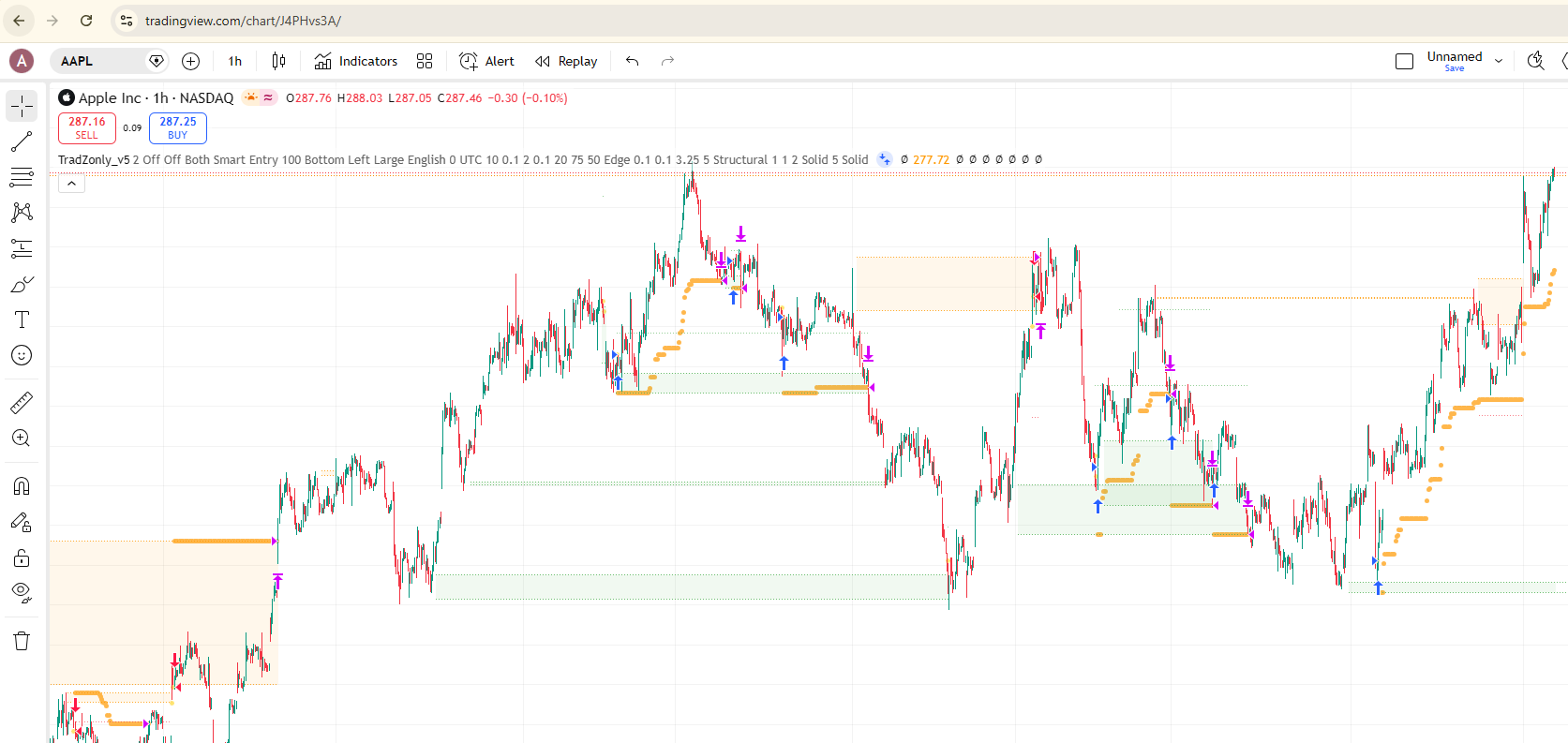Click the low price L287.05 value
The image size is (1568, 743).
click(x=410, y=97)
